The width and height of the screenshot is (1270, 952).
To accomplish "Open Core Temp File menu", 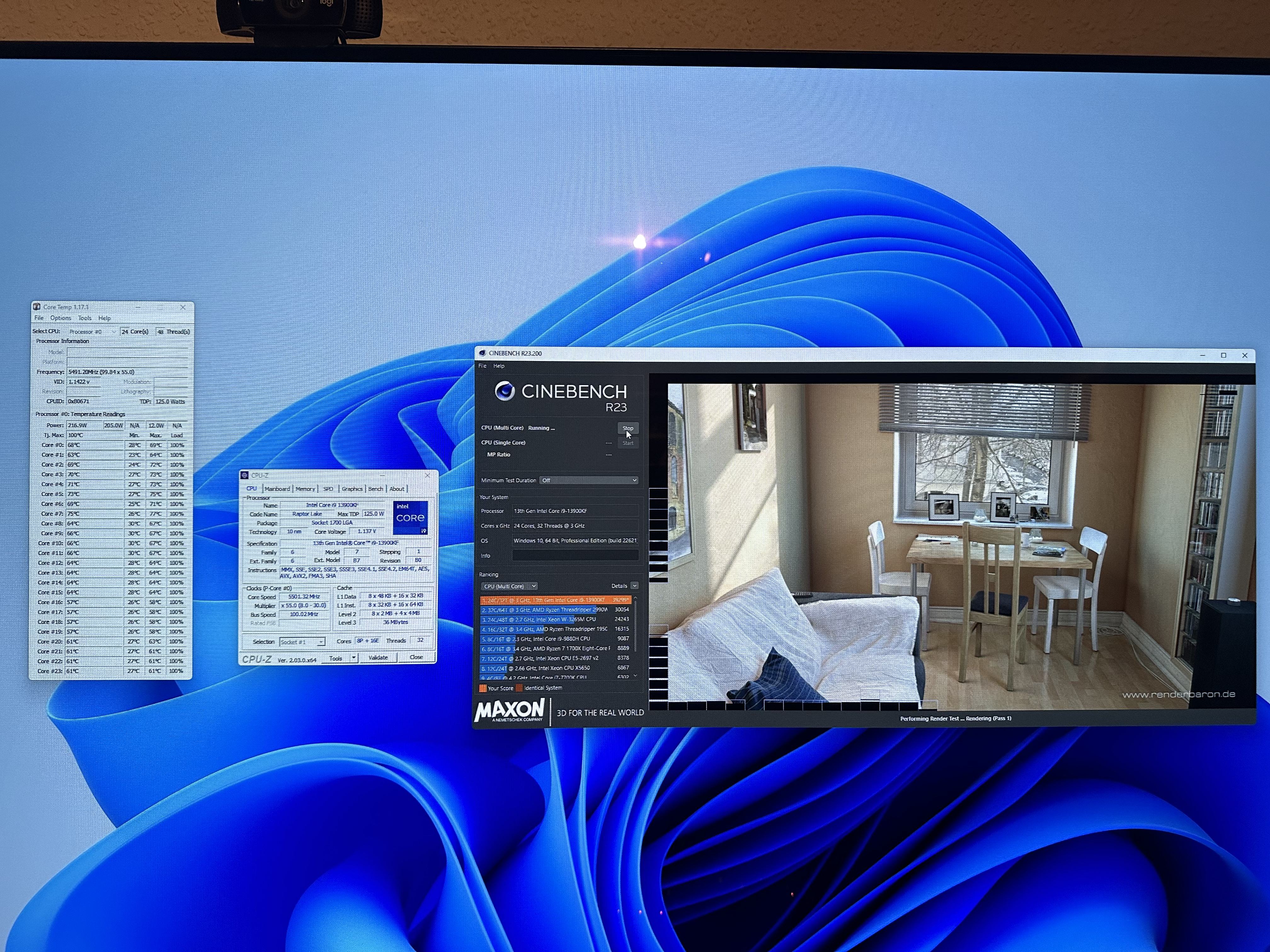I will click(x=39, y=318).
